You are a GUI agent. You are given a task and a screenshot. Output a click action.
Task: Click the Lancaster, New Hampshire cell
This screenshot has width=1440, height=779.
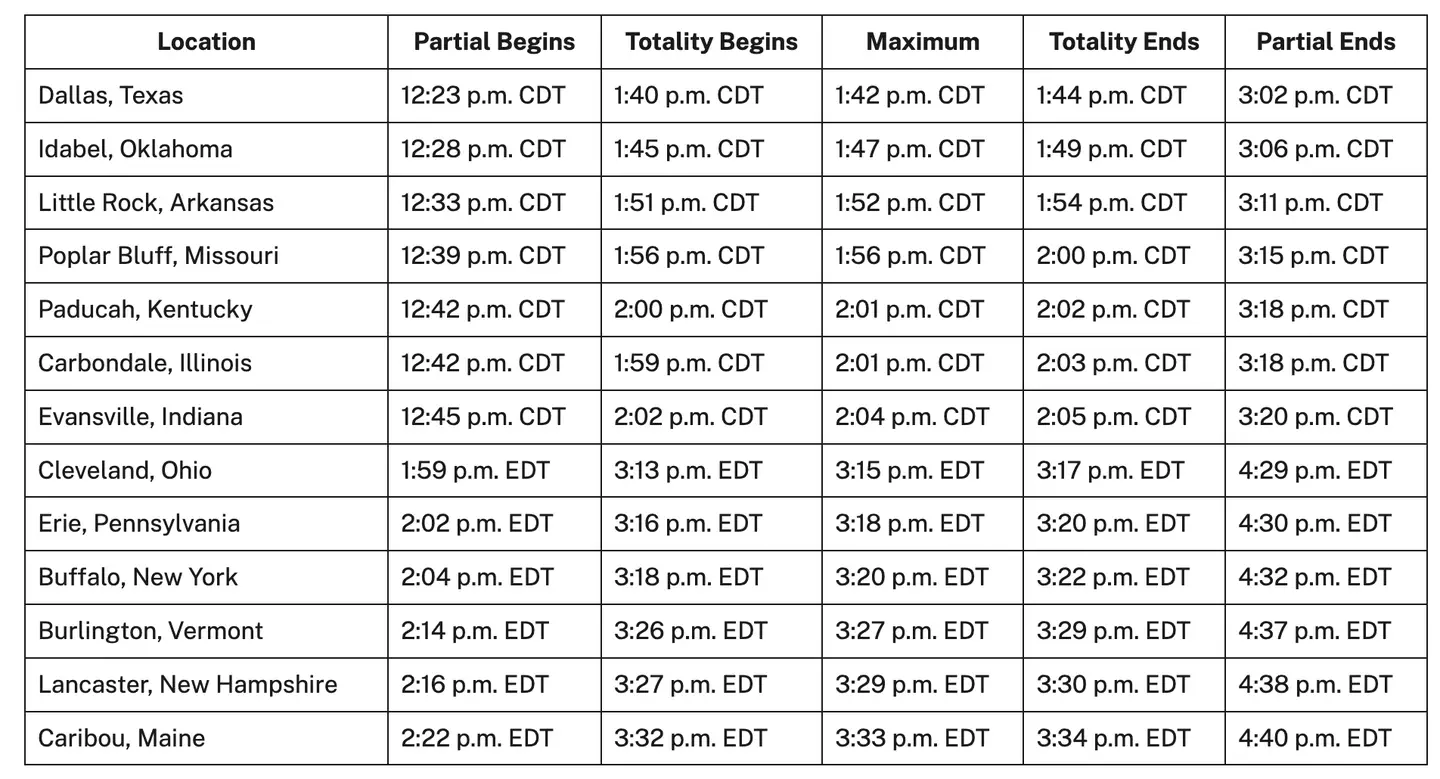point(187,684)
